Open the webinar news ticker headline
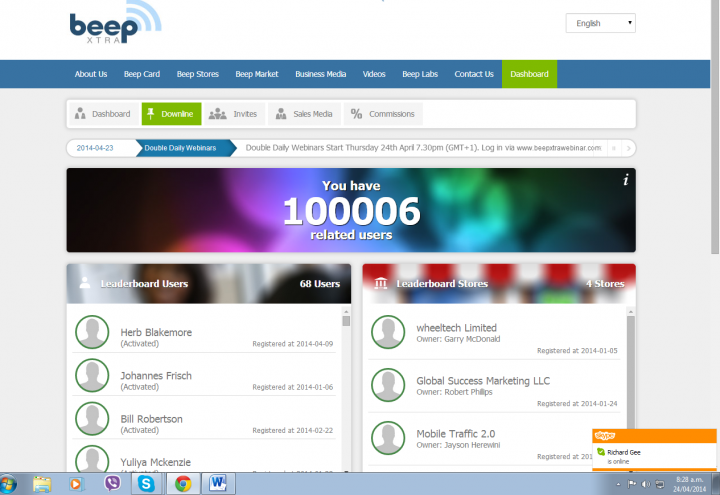This screenshot has width=720, height=495. pos(423,148)
